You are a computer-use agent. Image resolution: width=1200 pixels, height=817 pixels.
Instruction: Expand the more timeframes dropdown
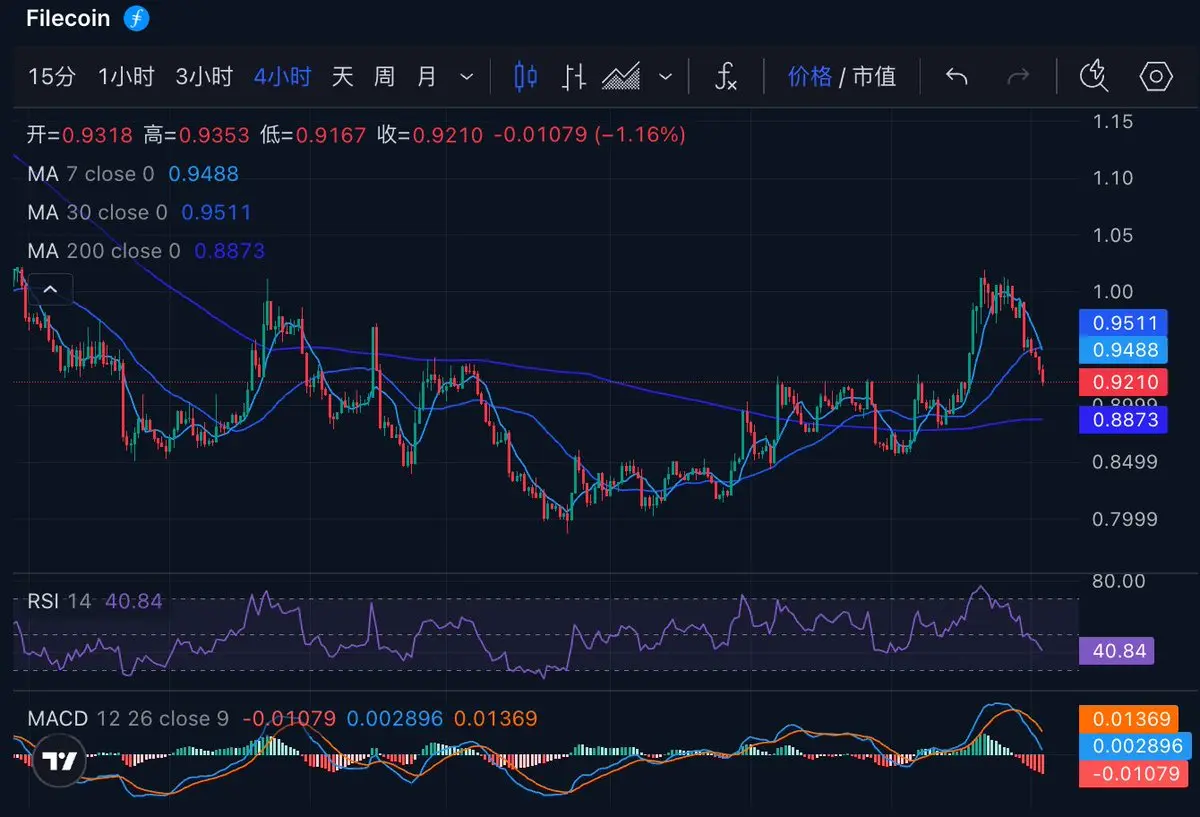[466, 77]
